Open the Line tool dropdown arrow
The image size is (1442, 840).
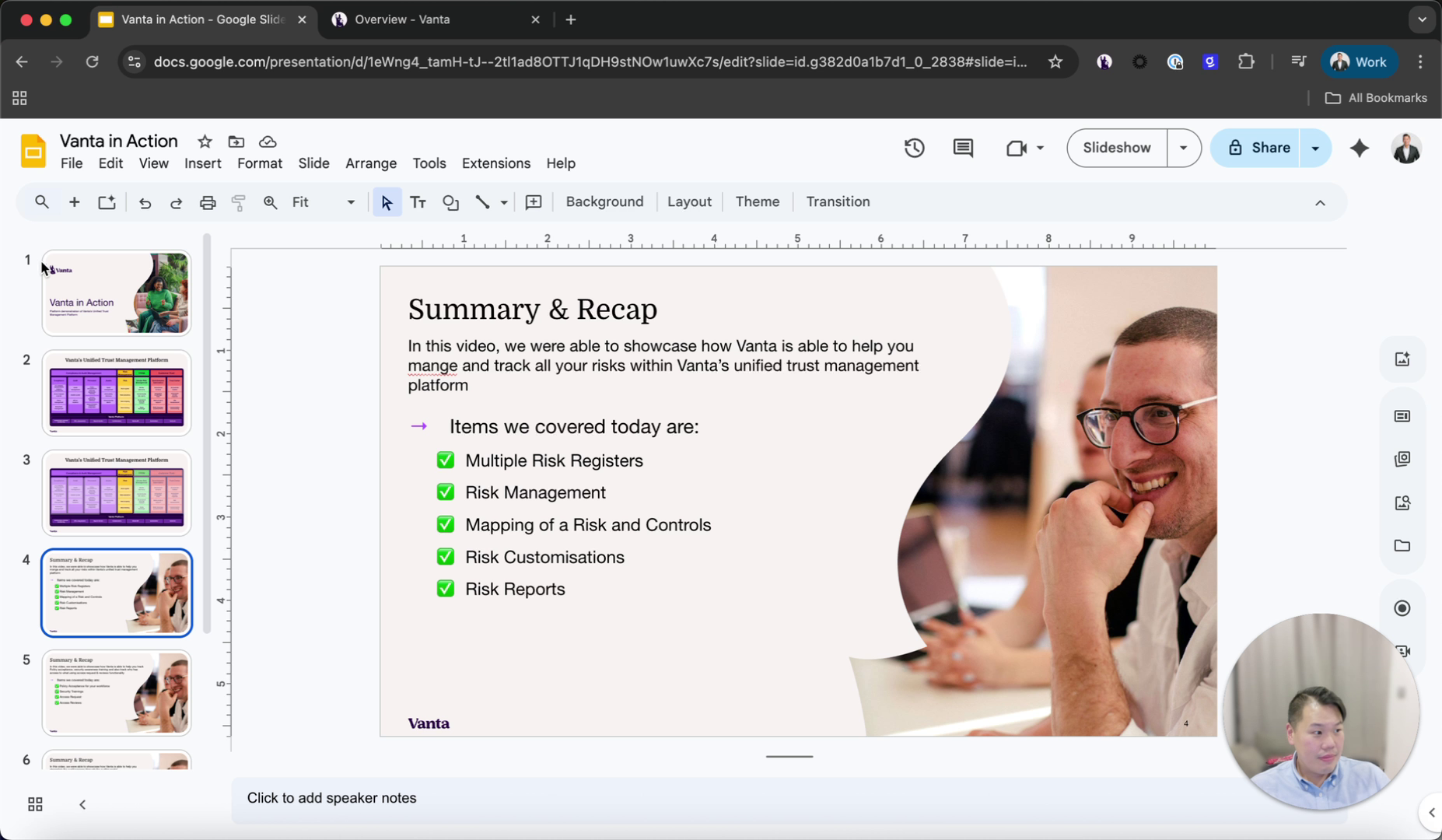tap(503, 201)
